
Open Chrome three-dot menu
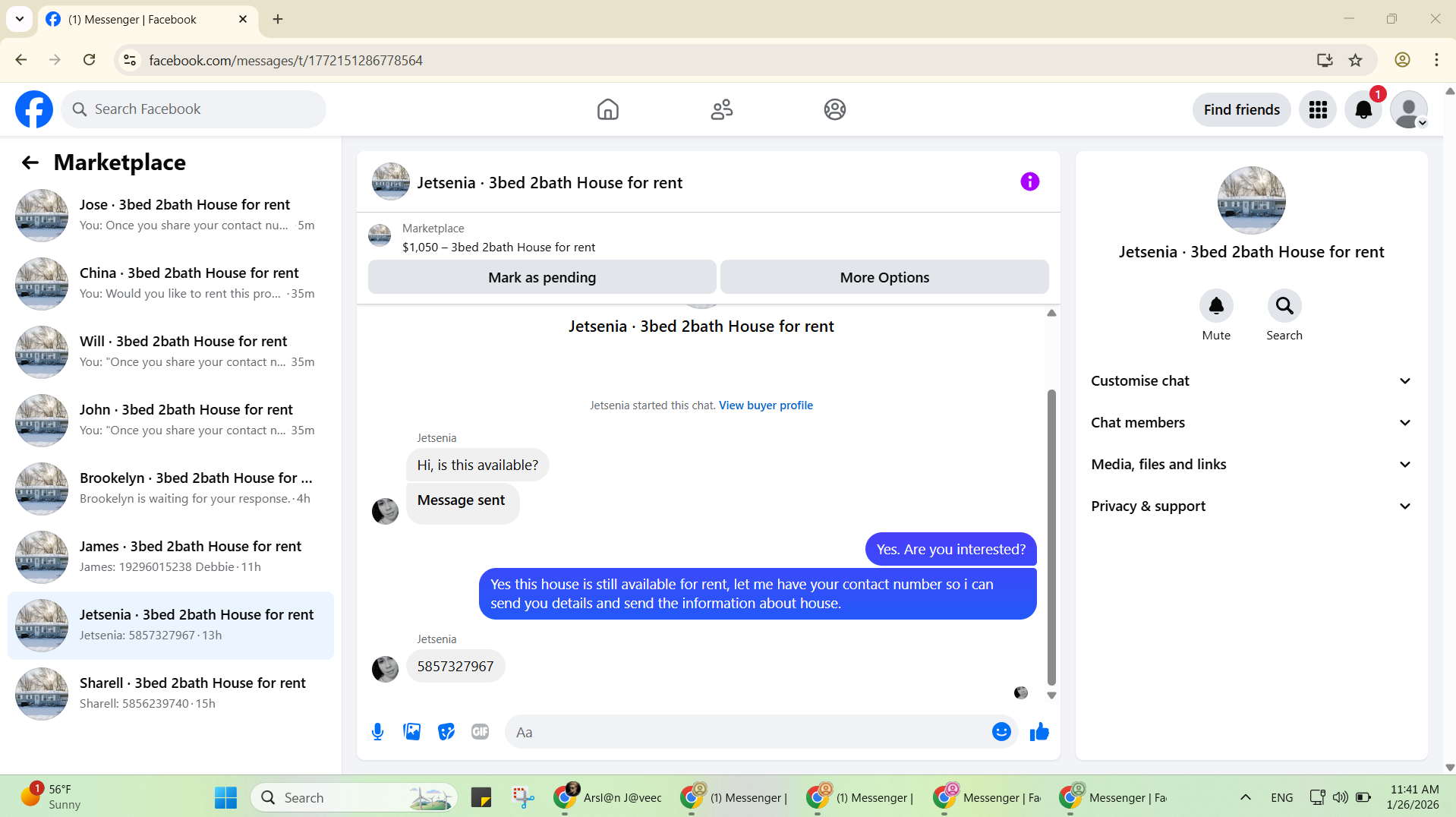[x=1436, y=60]
